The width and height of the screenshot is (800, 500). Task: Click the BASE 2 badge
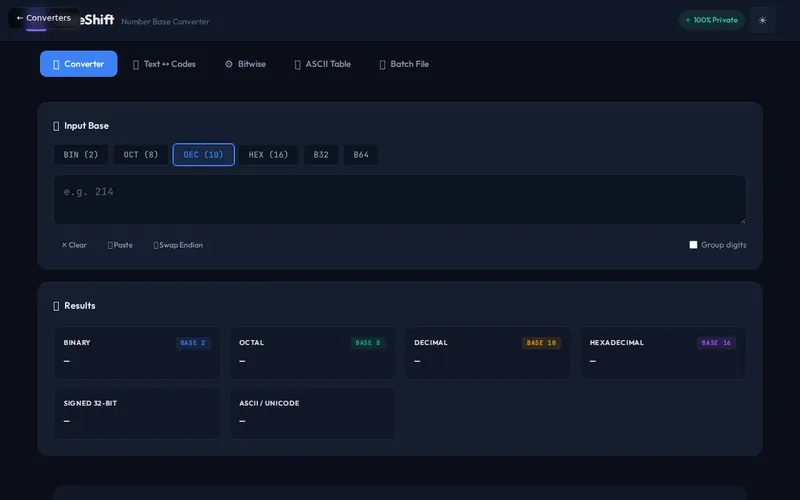click(x=193, y=343)
